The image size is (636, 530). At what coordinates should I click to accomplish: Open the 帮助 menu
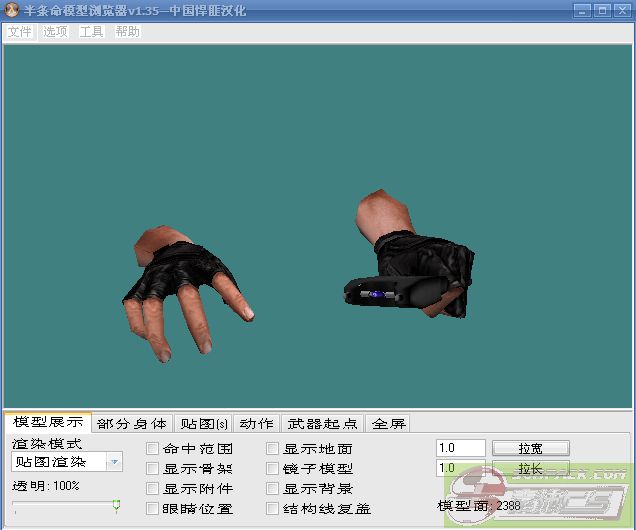127,31
